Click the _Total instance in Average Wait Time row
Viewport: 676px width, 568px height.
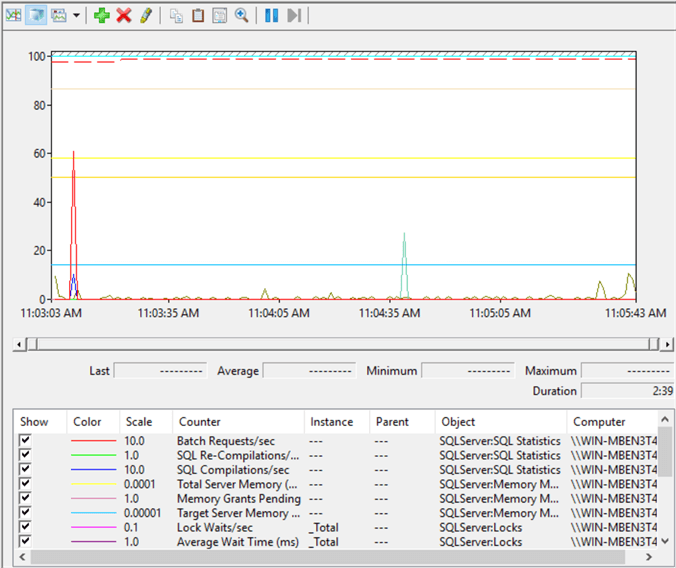[x=323, y=542]
